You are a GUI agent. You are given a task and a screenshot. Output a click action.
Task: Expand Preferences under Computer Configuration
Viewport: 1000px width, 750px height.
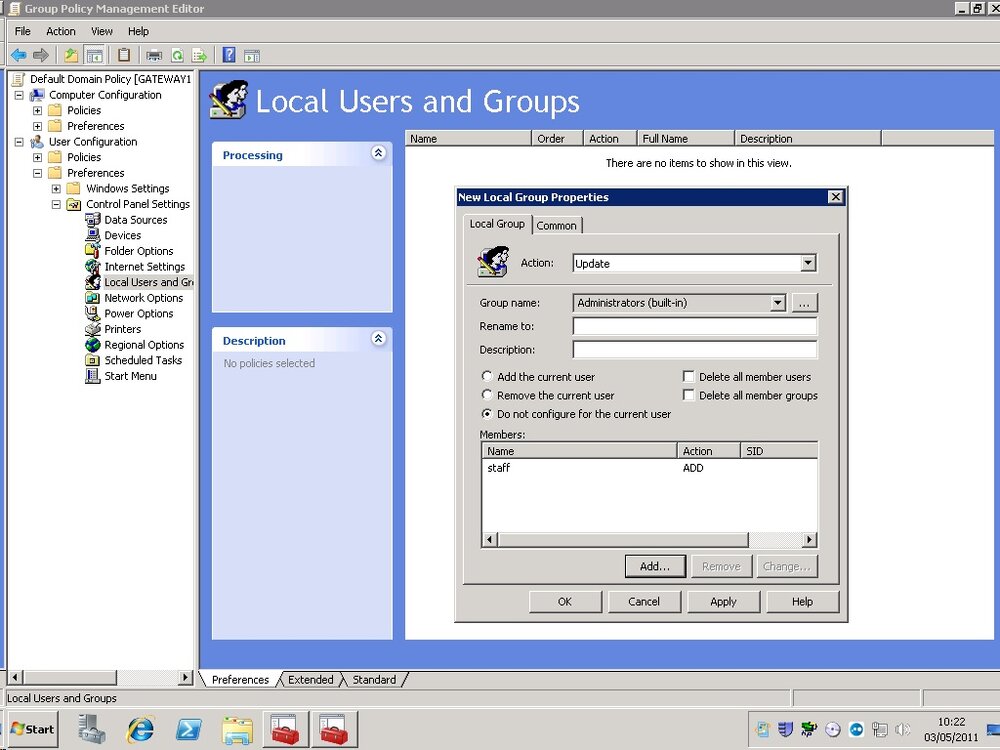point(38,126)
